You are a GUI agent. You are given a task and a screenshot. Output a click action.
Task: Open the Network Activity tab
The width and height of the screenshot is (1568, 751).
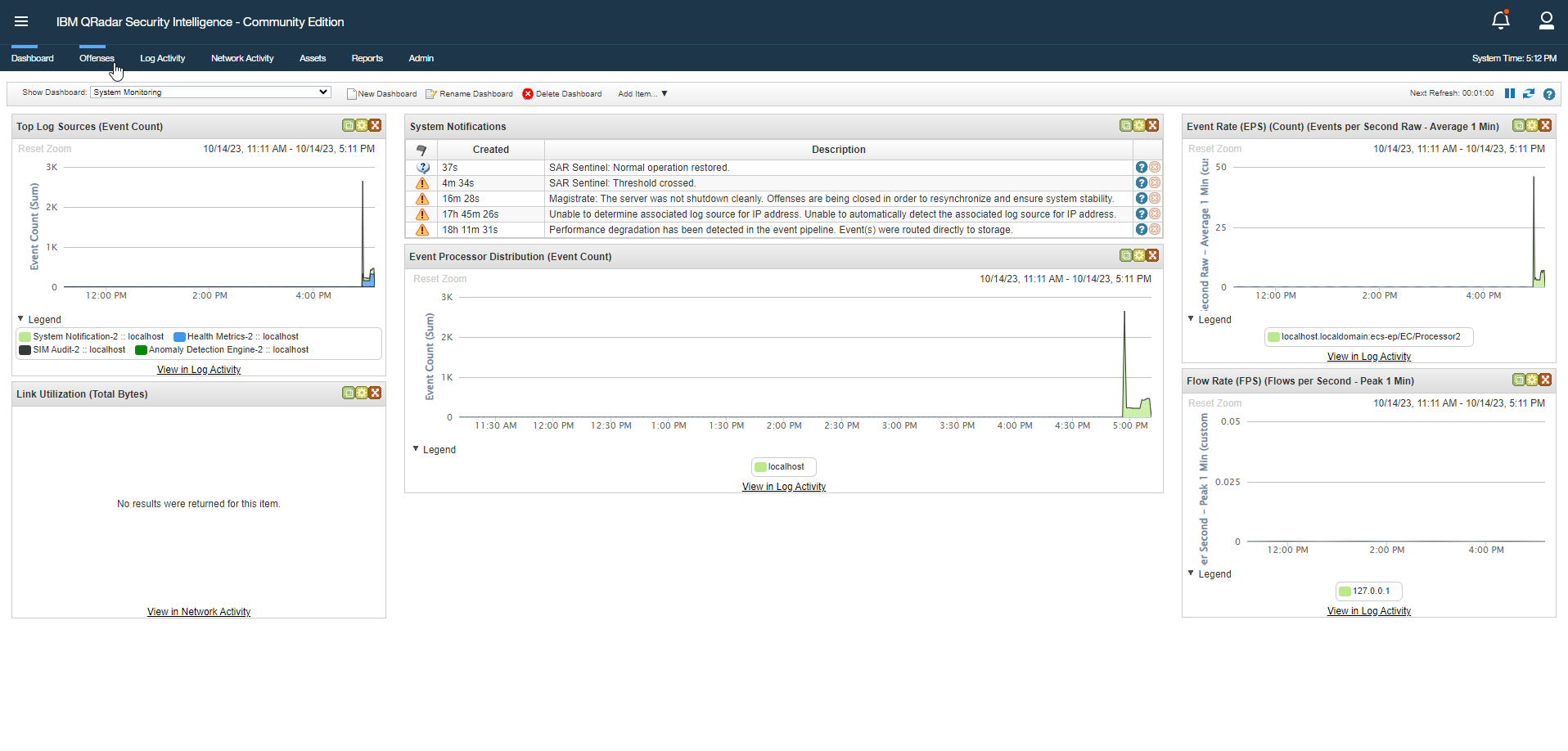[242, 58]
